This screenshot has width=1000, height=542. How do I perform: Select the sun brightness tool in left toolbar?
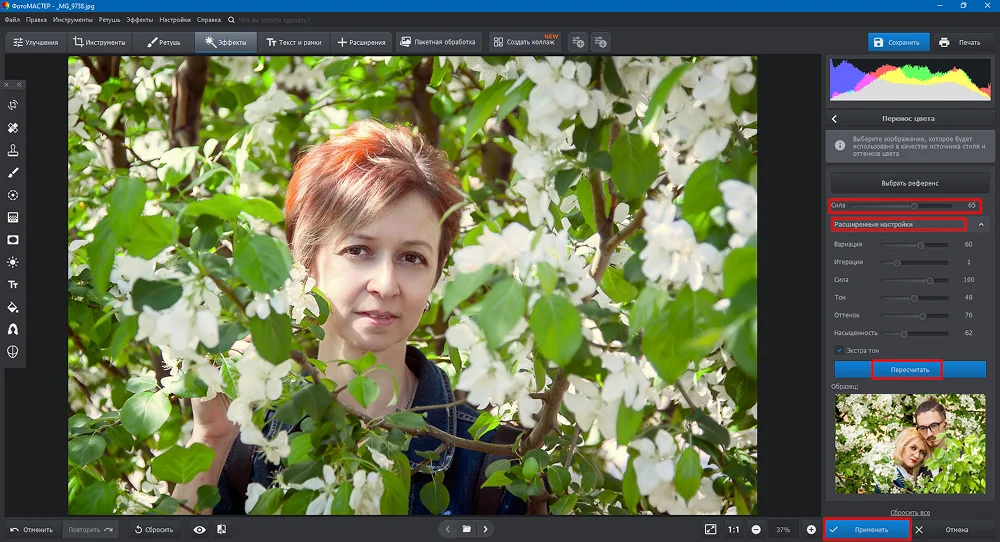click(x=13, y=262)
